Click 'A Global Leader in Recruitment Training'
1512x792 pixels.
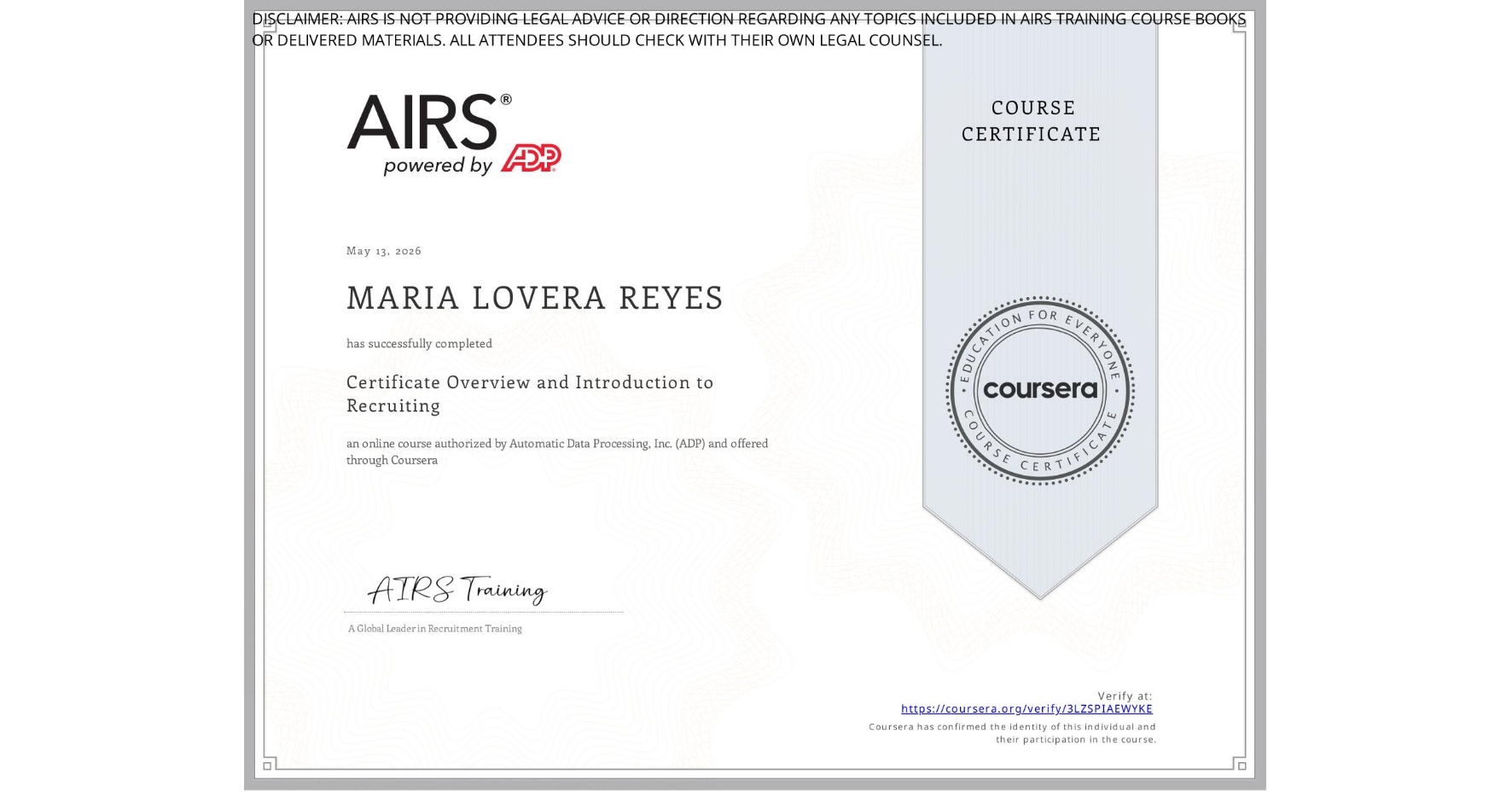click(435, 629)
